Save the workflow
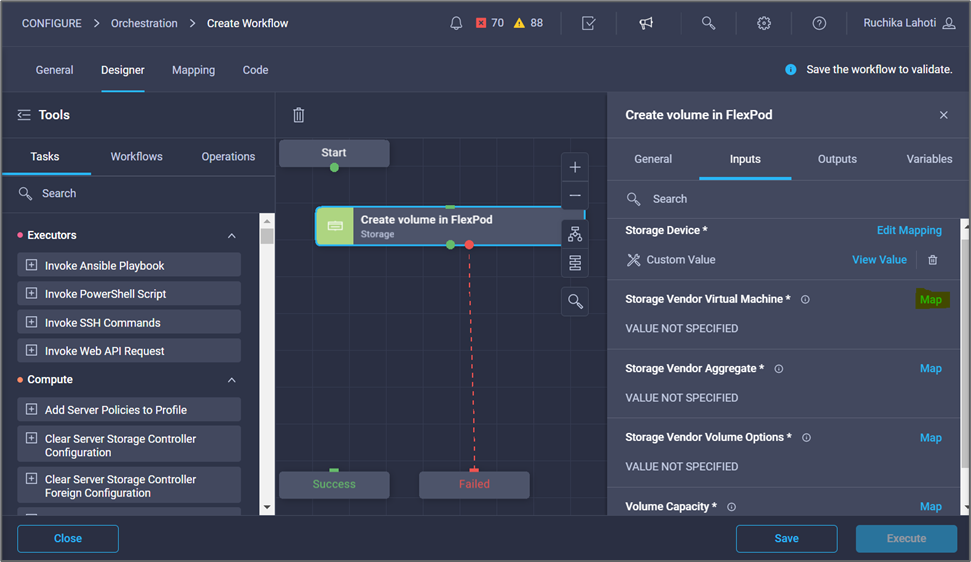Image resolution: width=971 pixels, height=562 pixels. [x=786, y=538]
